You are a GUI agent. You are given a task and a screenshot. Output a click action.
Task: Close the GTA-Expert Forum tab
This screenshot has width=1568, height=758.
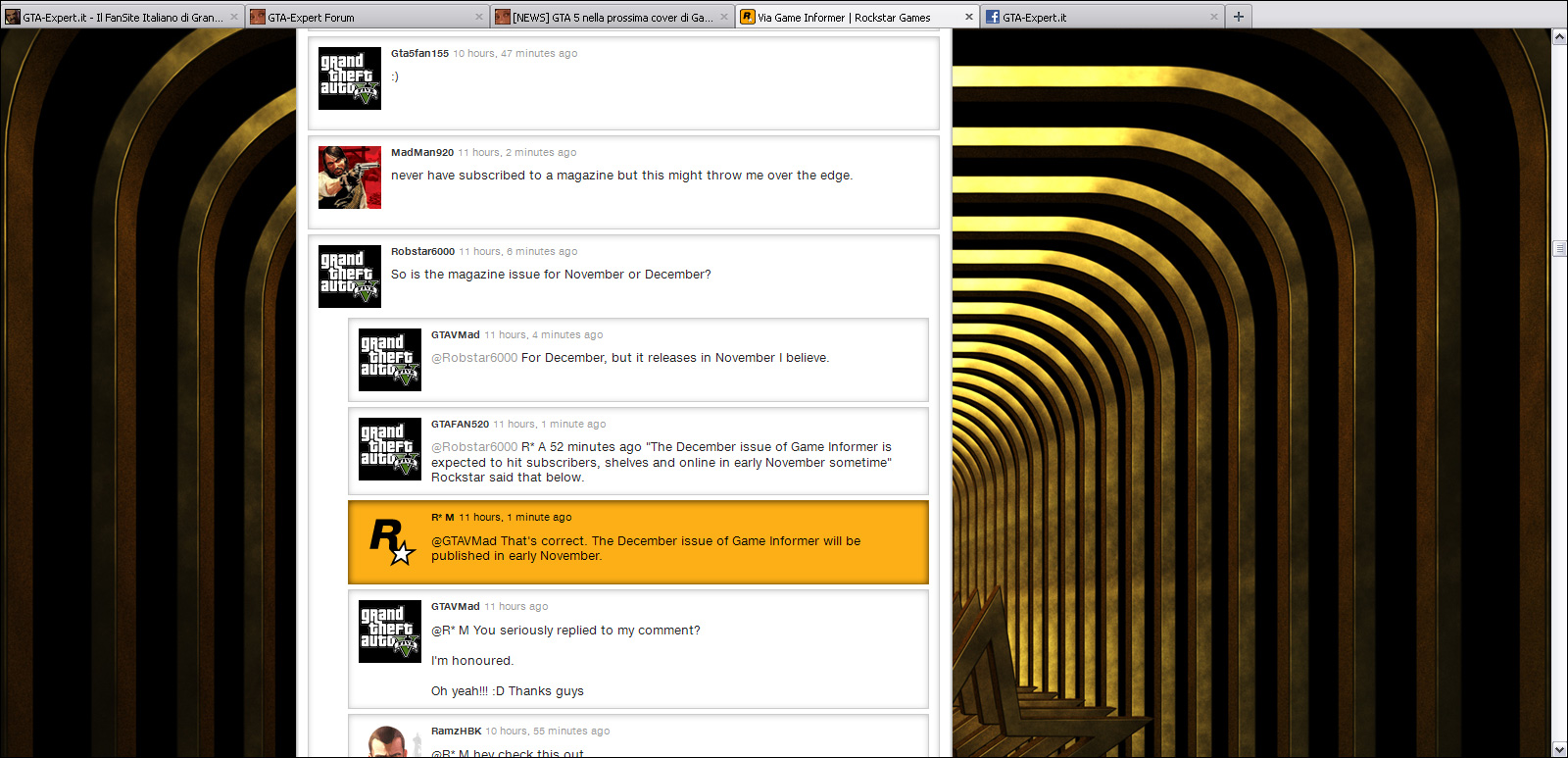pos(479,17)
